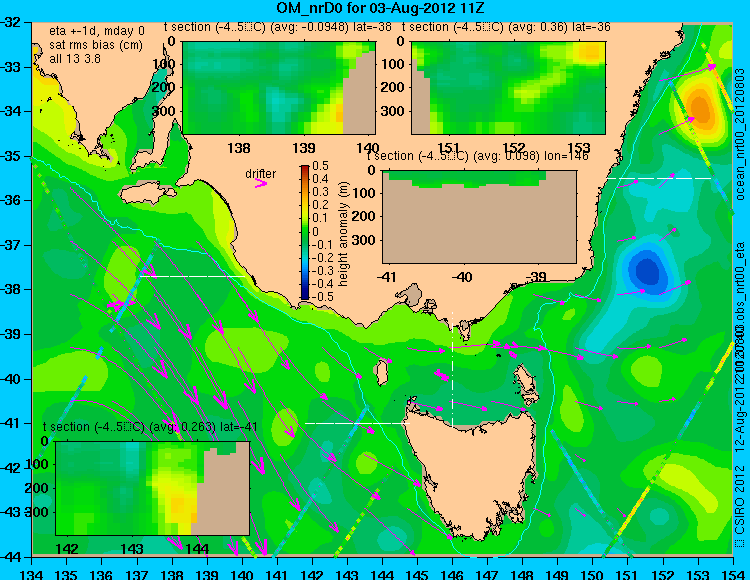Open the lat=-38 temperature section inset

click(x=279, y=88)
